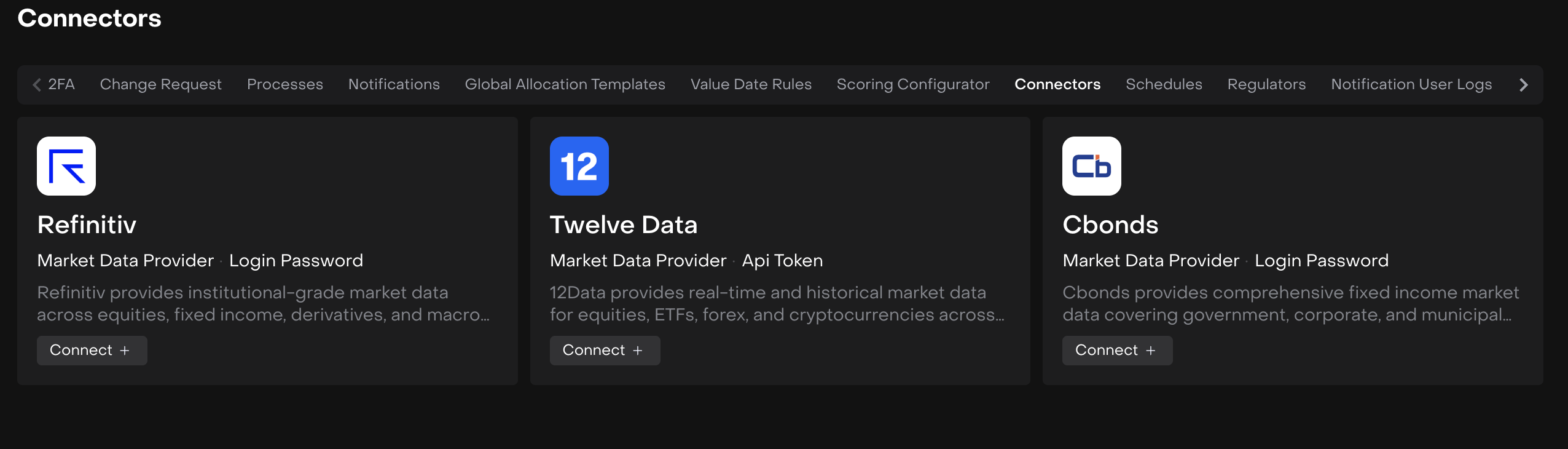Viewport: 1568px width, 449px height.
Task: Switch to the 2FA tab
Action: (x=61, y=85)
